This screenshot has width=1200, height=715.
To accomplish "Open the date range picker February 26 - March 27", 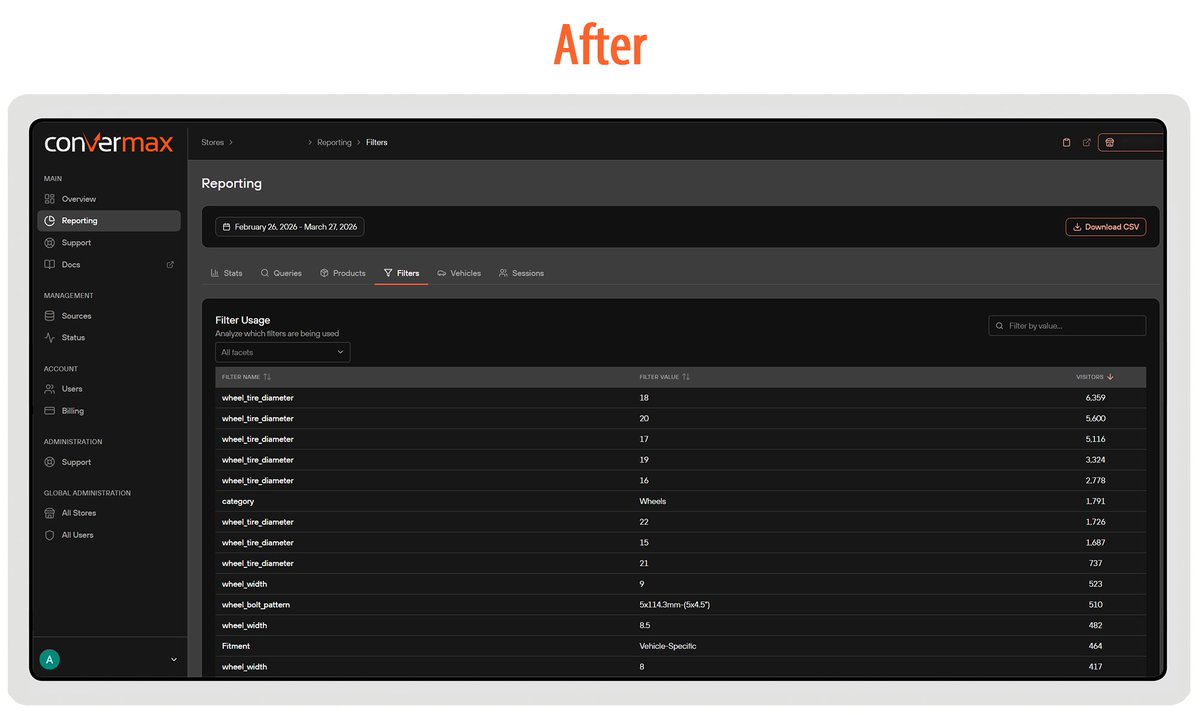I will coord(290,227).
